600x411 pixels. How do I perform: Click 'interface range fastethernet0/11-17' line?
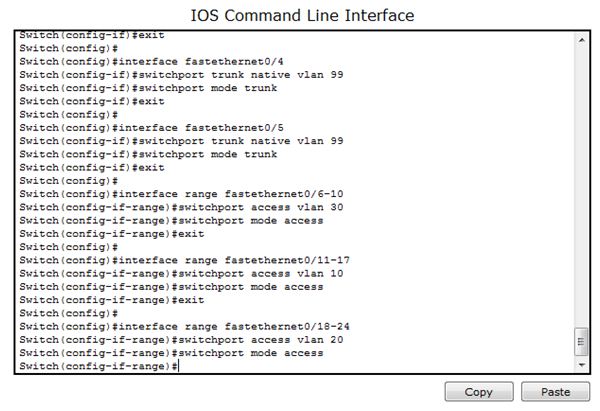[x=184, y=260]
